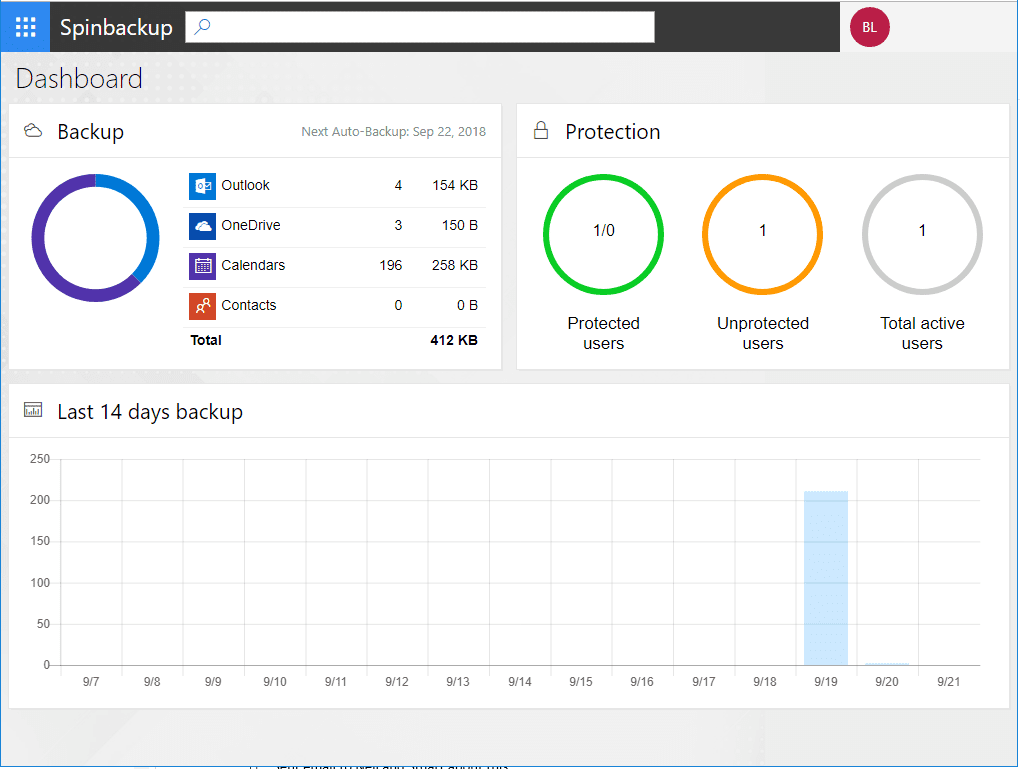Focus the top search input field
Screen dimensions: 1020x769
pos(420,27)
